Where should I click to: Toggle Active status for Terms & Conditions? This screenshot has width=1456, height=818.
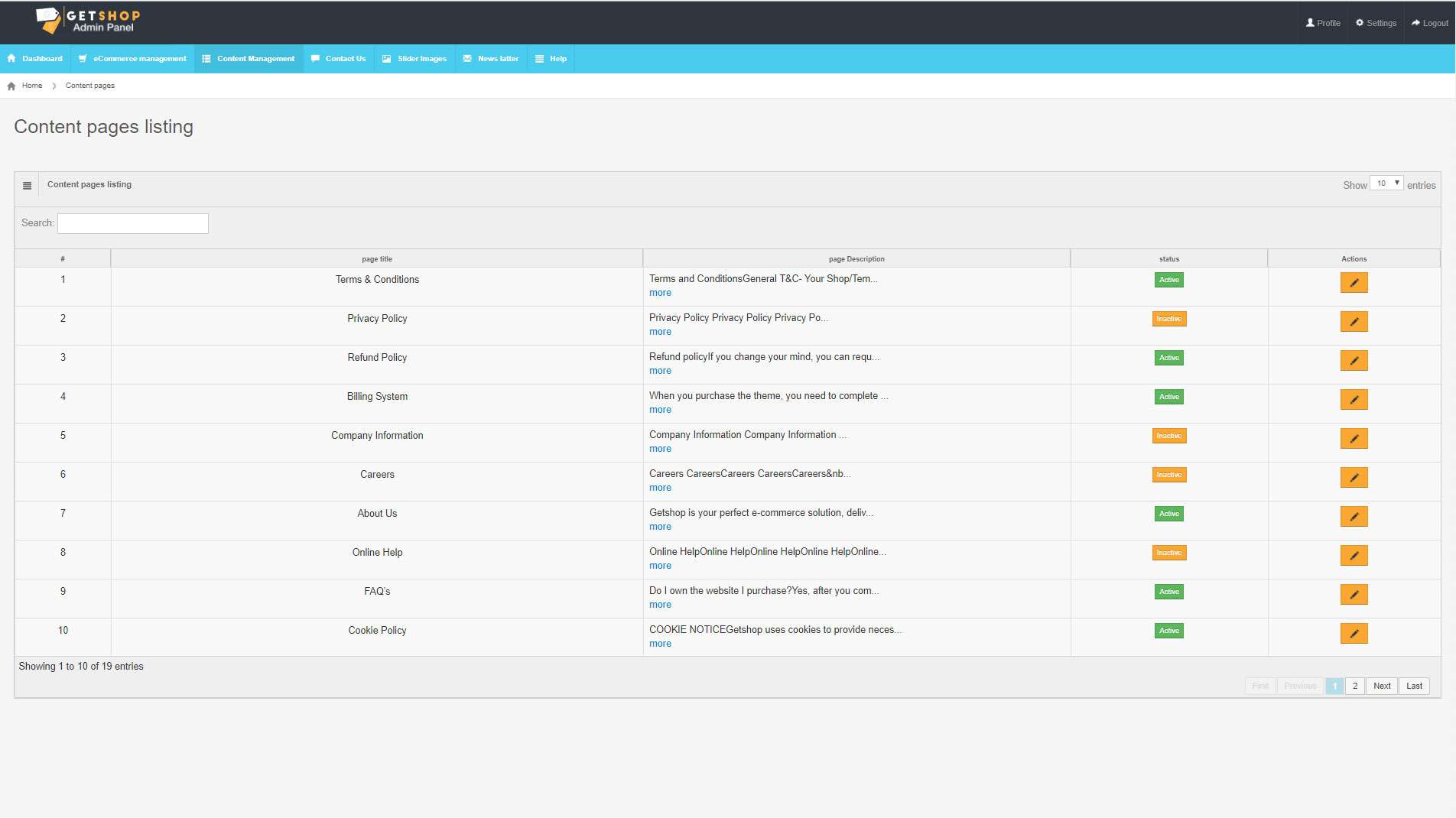pyautogui.click(x=1168, y=280)
